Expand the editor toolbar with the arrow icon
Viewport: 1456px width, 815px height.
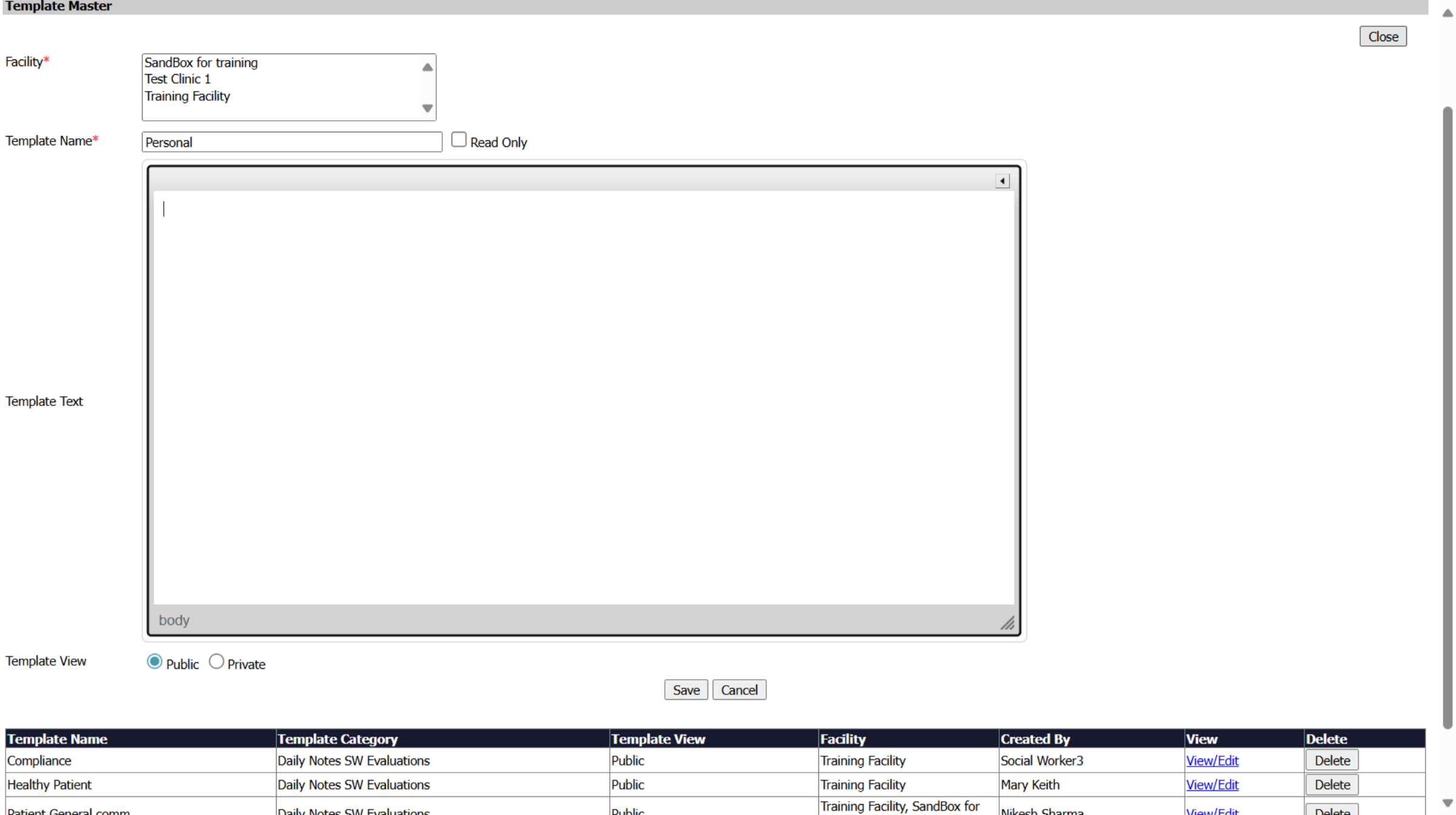1002,181
